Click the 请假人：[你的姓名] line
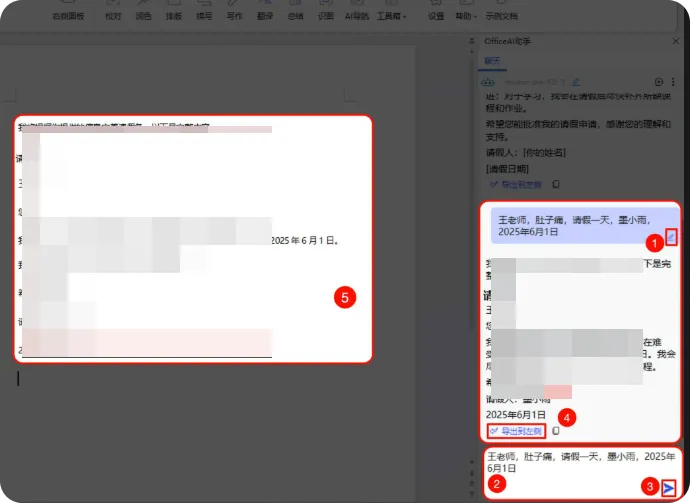690x503 pixels. pyautogui.click(x=525, y=153)
